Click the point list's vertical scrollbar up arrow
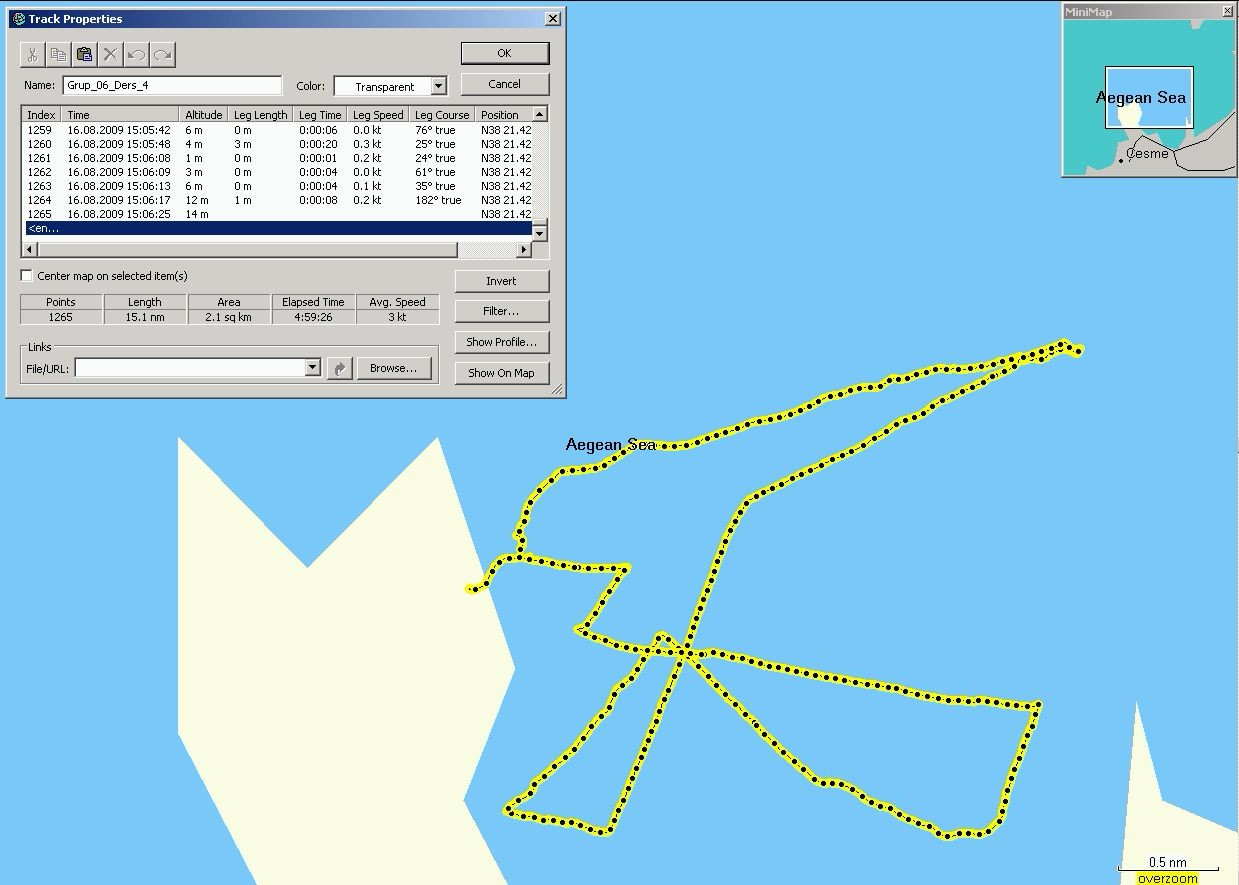 click(540, 114)
